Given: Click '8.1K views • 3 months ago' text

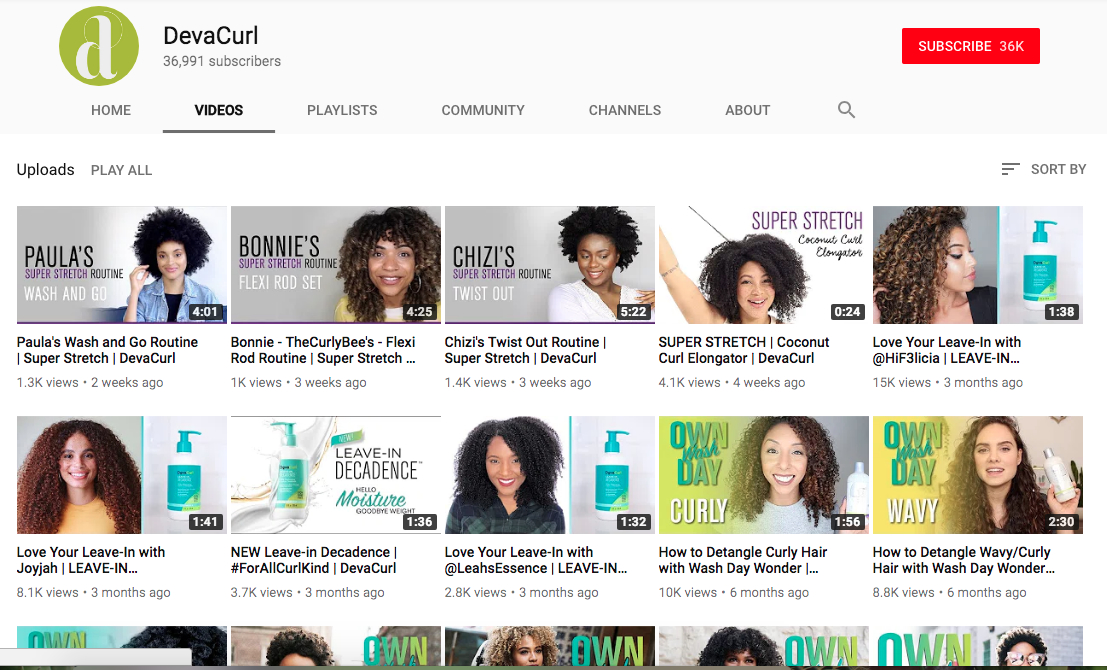Looking at the screenshot, I should tap(94, 592).
